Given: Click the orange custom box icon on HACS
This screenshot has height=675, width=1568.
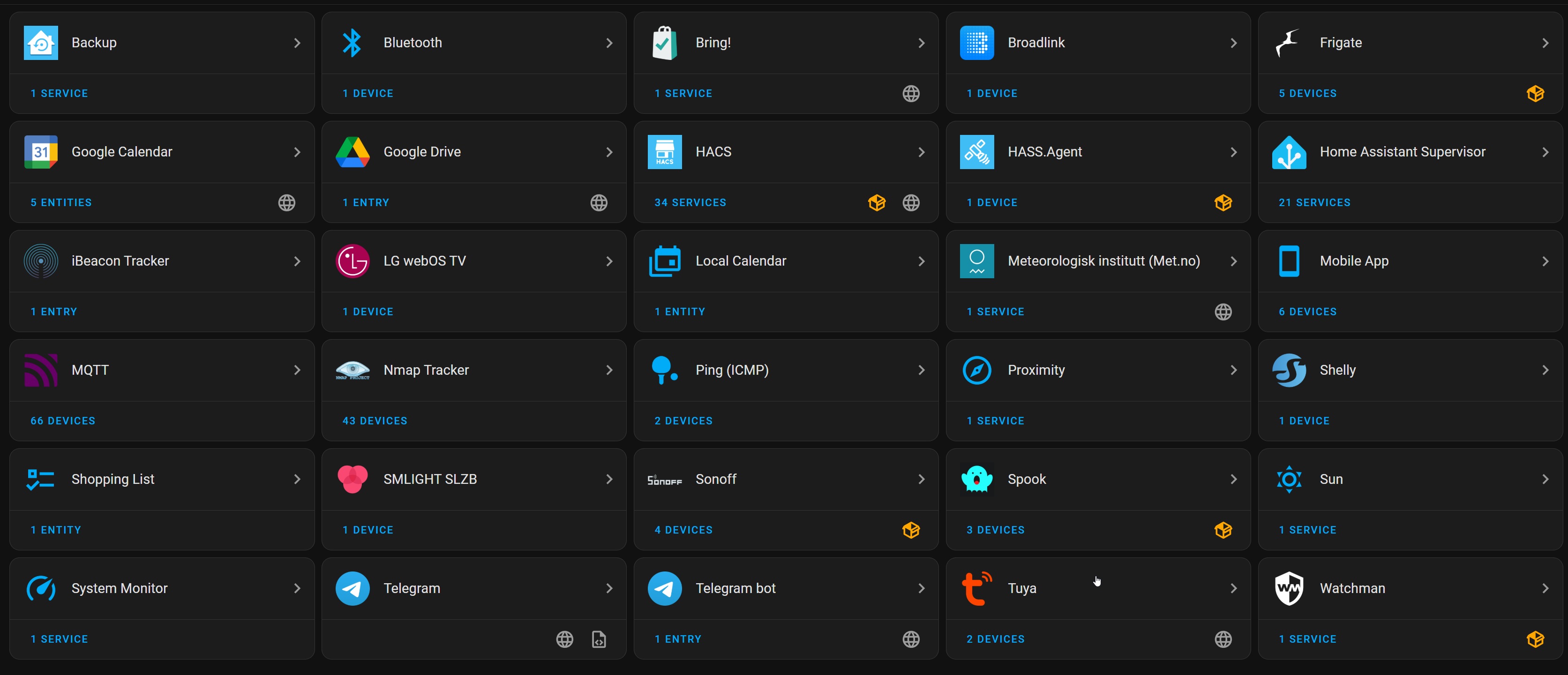Looking at the screenshot, I should pos(877,202).
